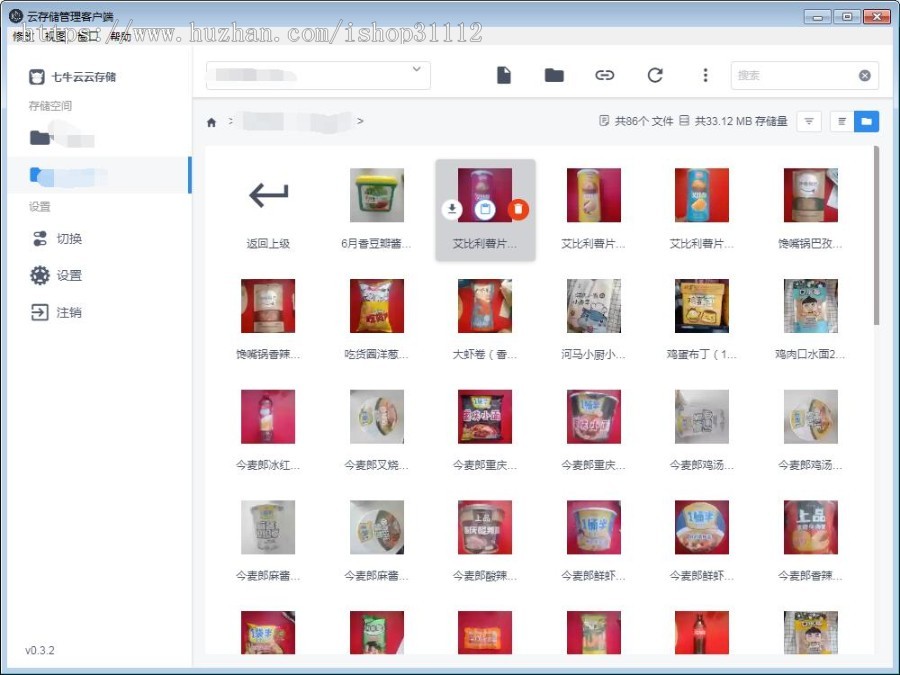This screenshot has height=675, width=900.
Task: Open the filter icon next to storage size
Action: coord(809,121)
